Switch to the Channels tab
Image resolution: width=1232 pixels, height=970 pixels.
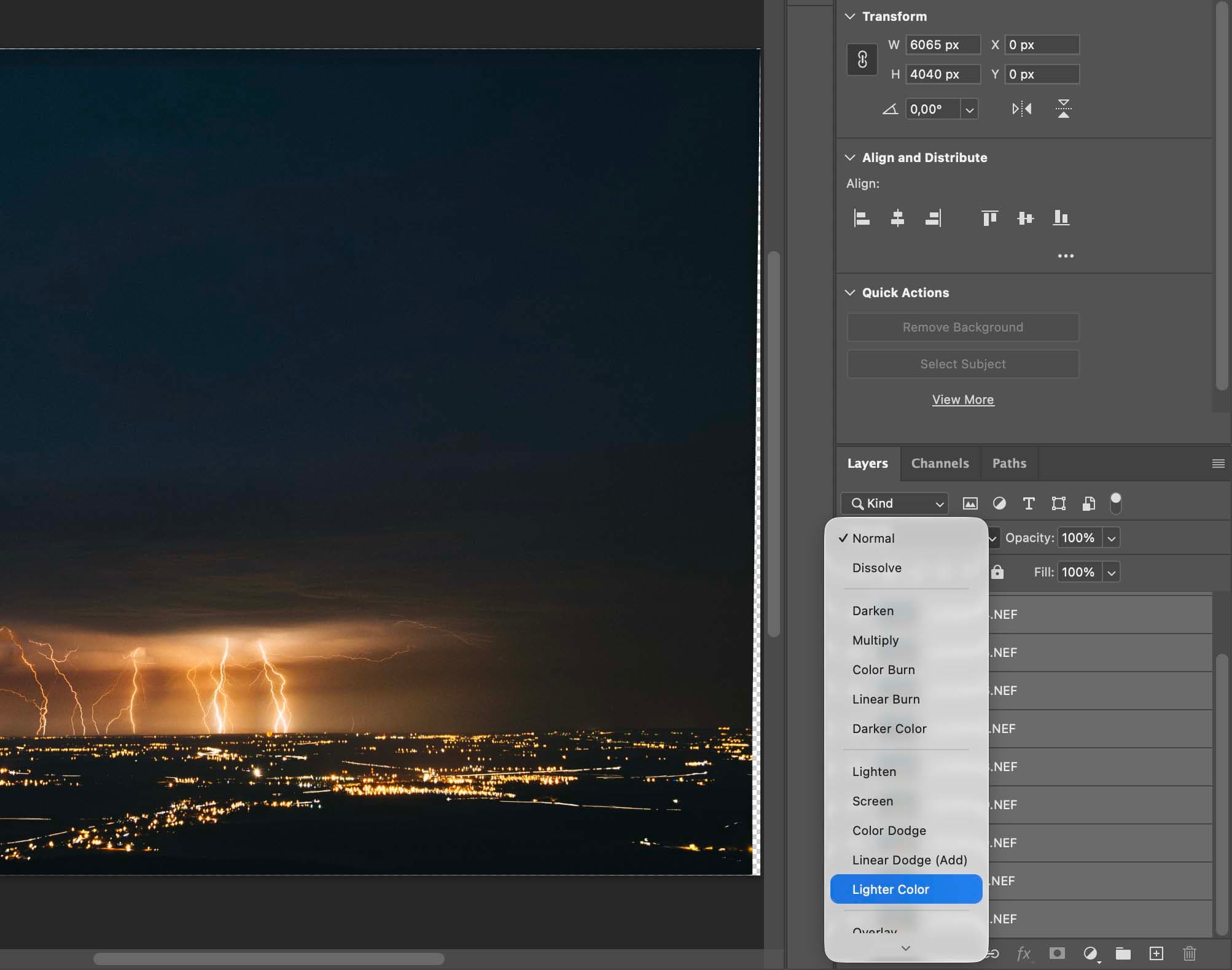(x=940, y=464)
